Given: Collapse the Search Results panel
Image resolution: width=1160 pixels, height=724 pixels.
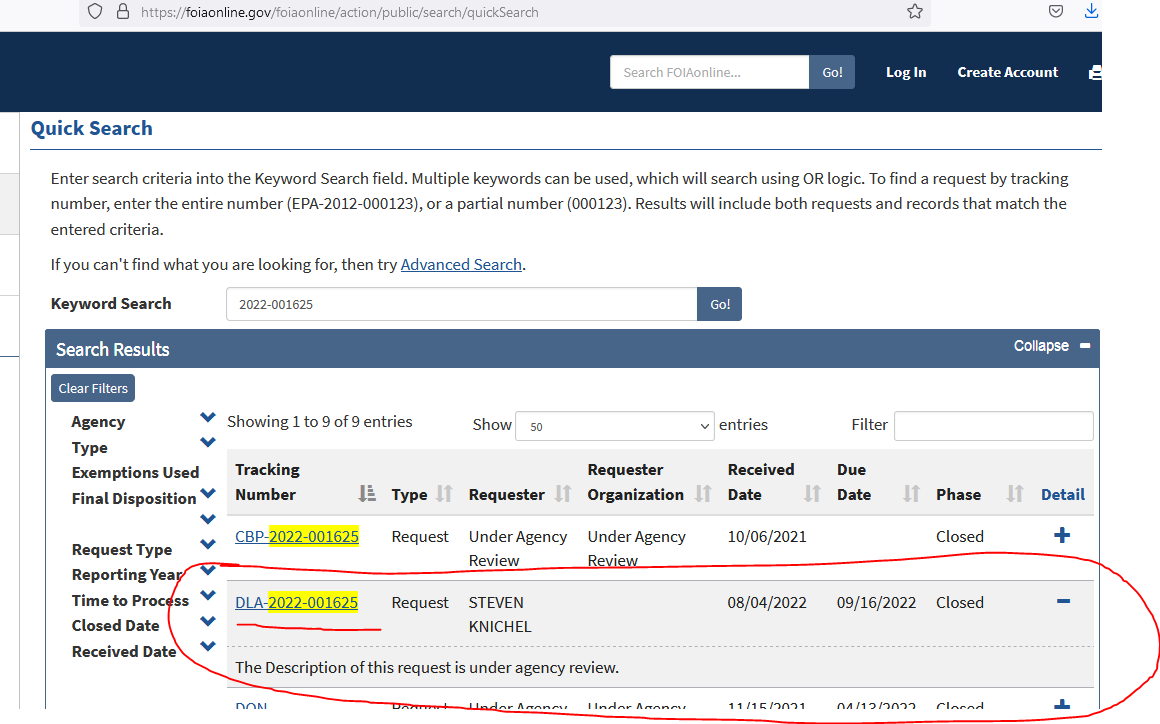Looking at the screenshot, I should pos(1052,346).
